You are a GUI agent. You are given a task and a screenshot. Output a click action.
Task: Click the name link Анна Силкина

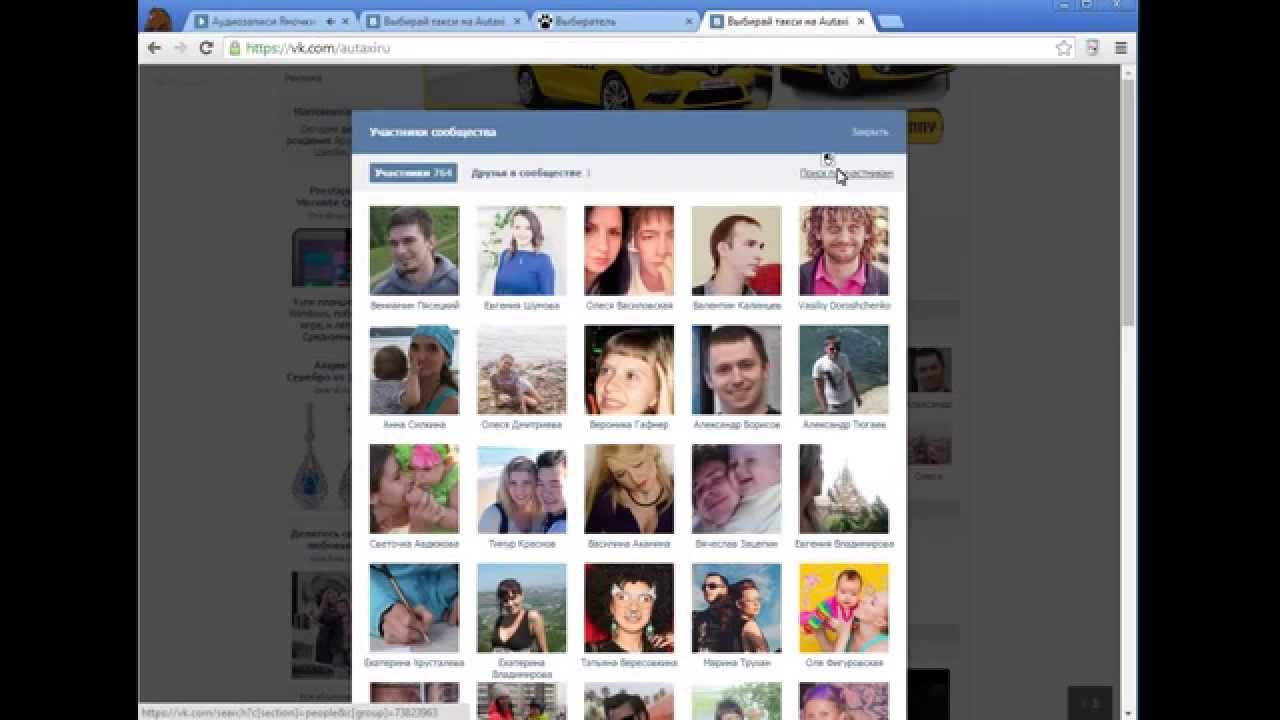414,424
